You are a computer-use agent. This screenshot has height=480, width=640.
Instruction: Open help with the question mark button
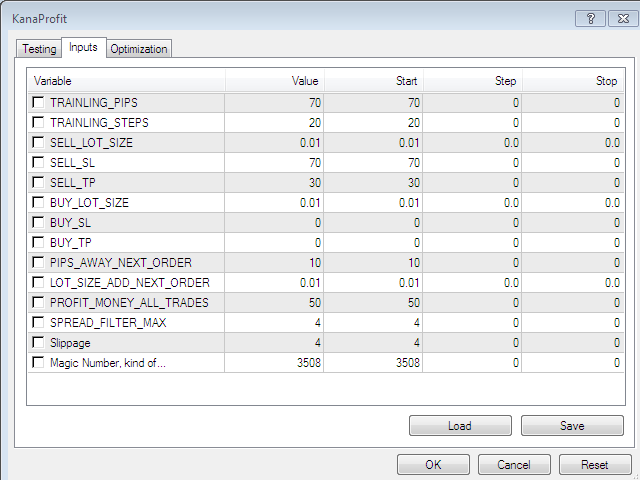click(x=590, y=19)
